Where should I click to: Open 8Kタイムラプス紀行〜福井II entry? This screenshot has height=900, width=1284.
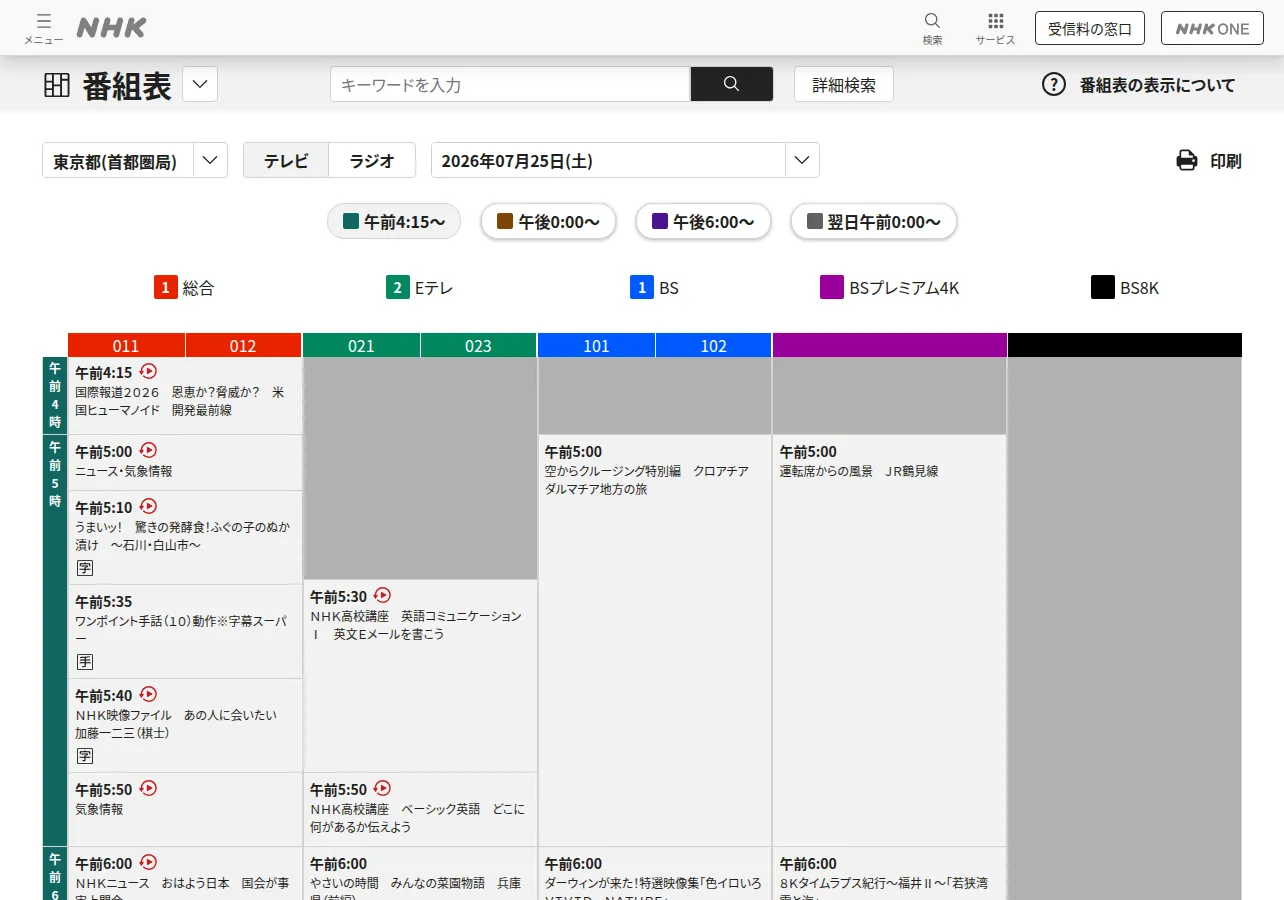889,874
